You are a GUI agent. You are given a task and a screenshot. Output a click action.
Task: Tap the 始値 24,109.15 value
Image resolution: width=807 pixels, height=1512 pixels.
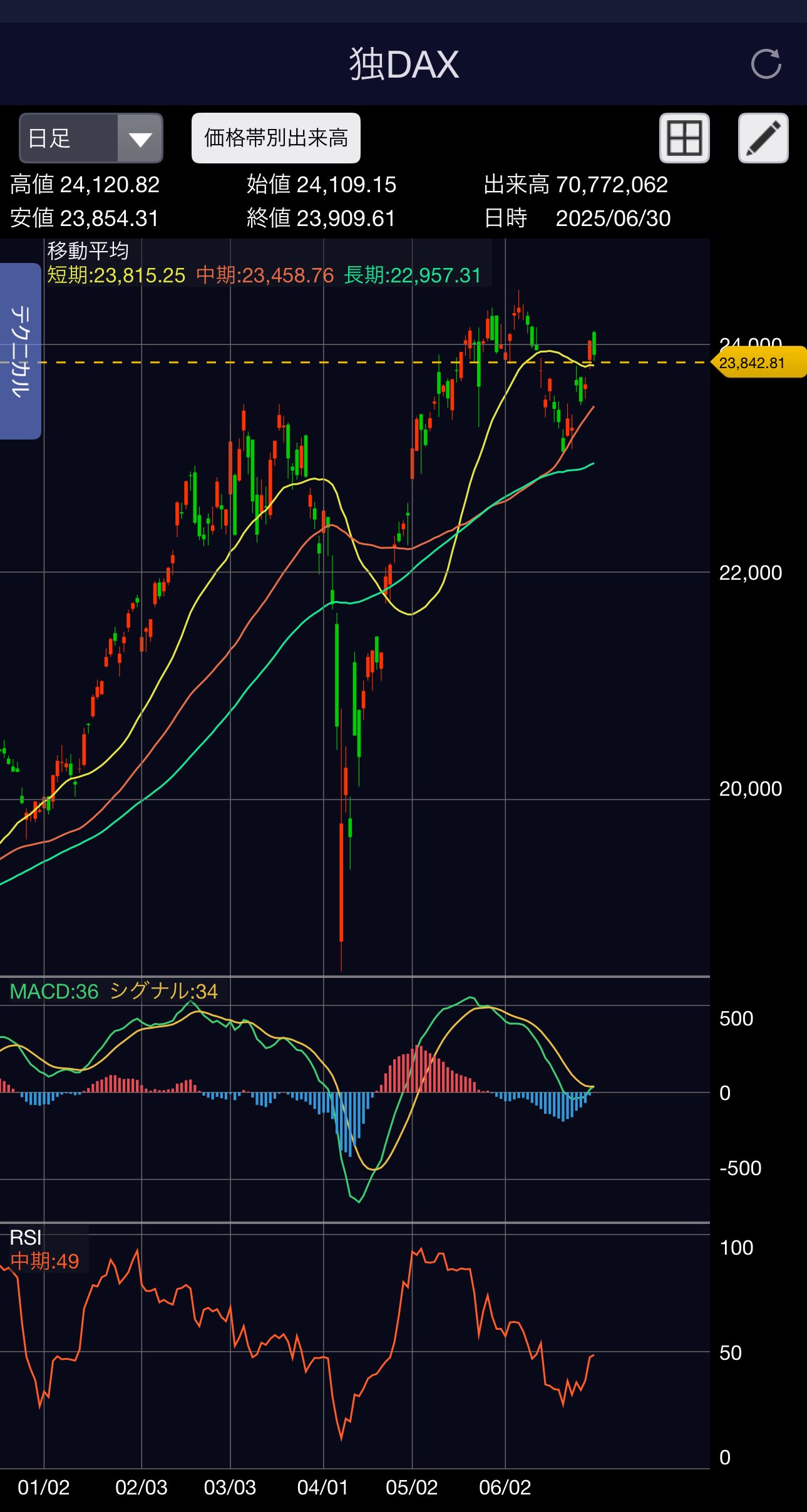click(x=322, y=185)
